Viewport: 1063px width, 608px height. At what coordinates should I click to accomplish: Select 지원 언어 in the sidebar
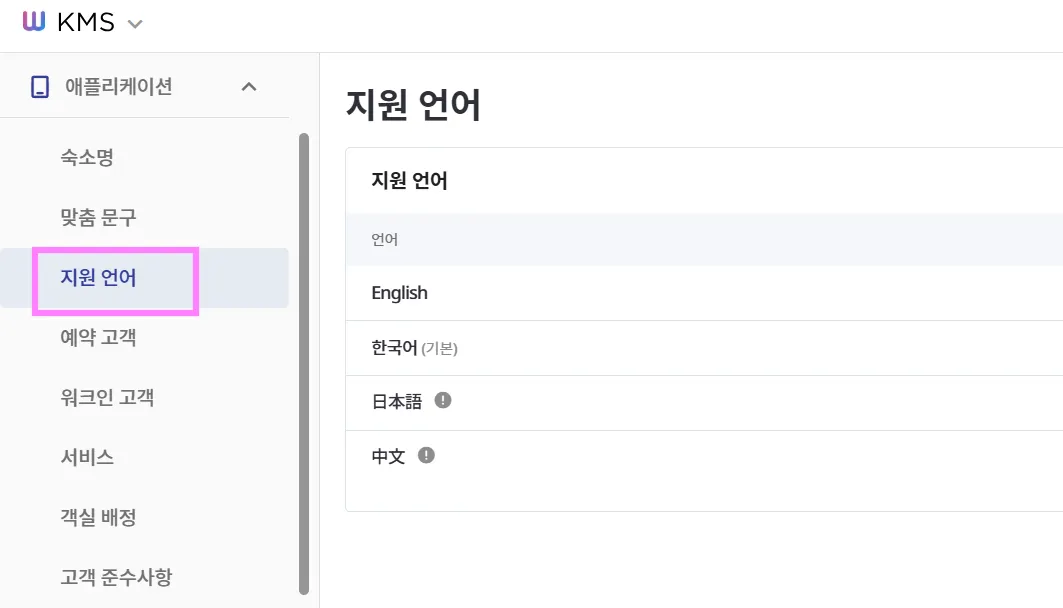[x=98, y=278]
